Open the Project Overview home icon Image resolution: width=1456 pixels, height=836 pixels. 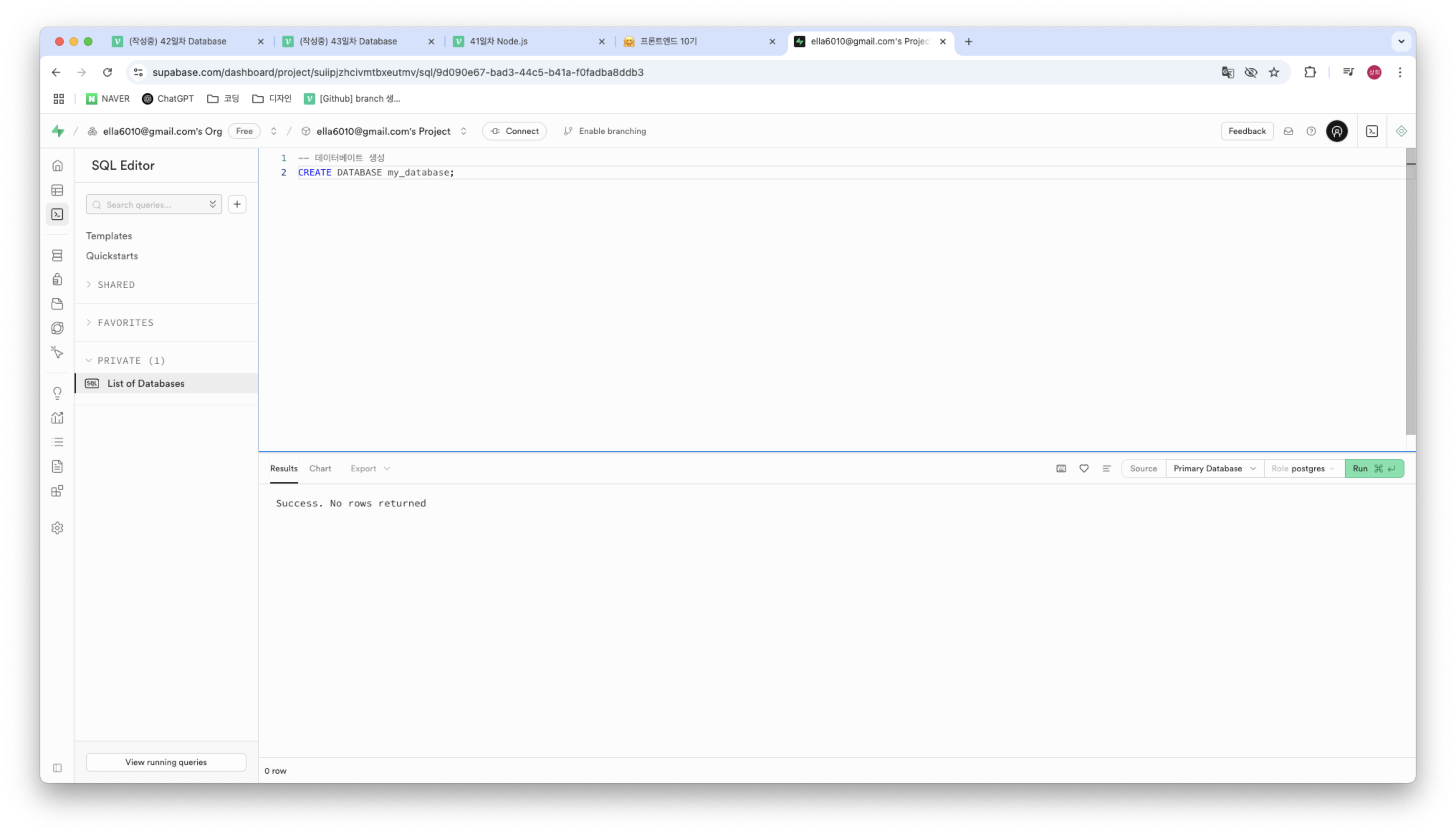[x=57, y=166]
